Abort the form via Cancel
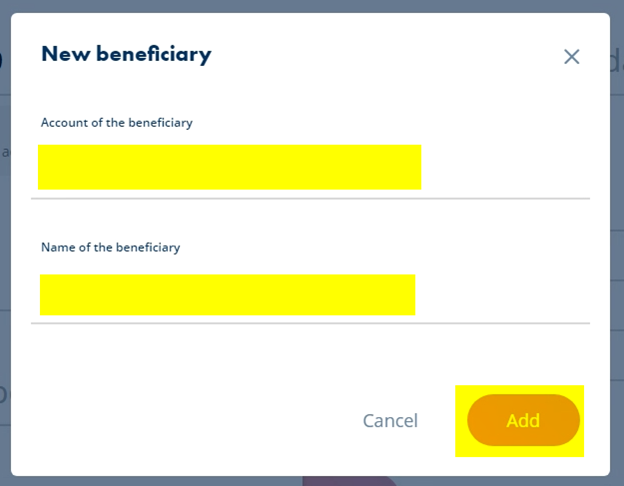Screen dimensions: 624x486 click(390, 421)
